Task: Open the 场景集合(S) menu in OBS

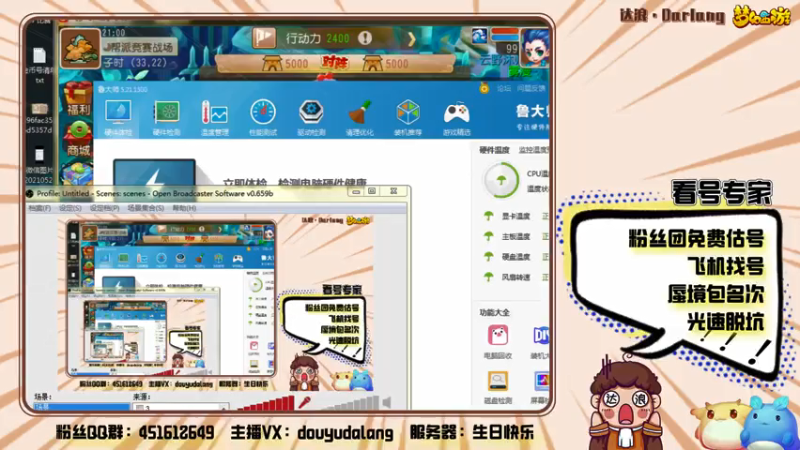Action: tap(145, 208)
